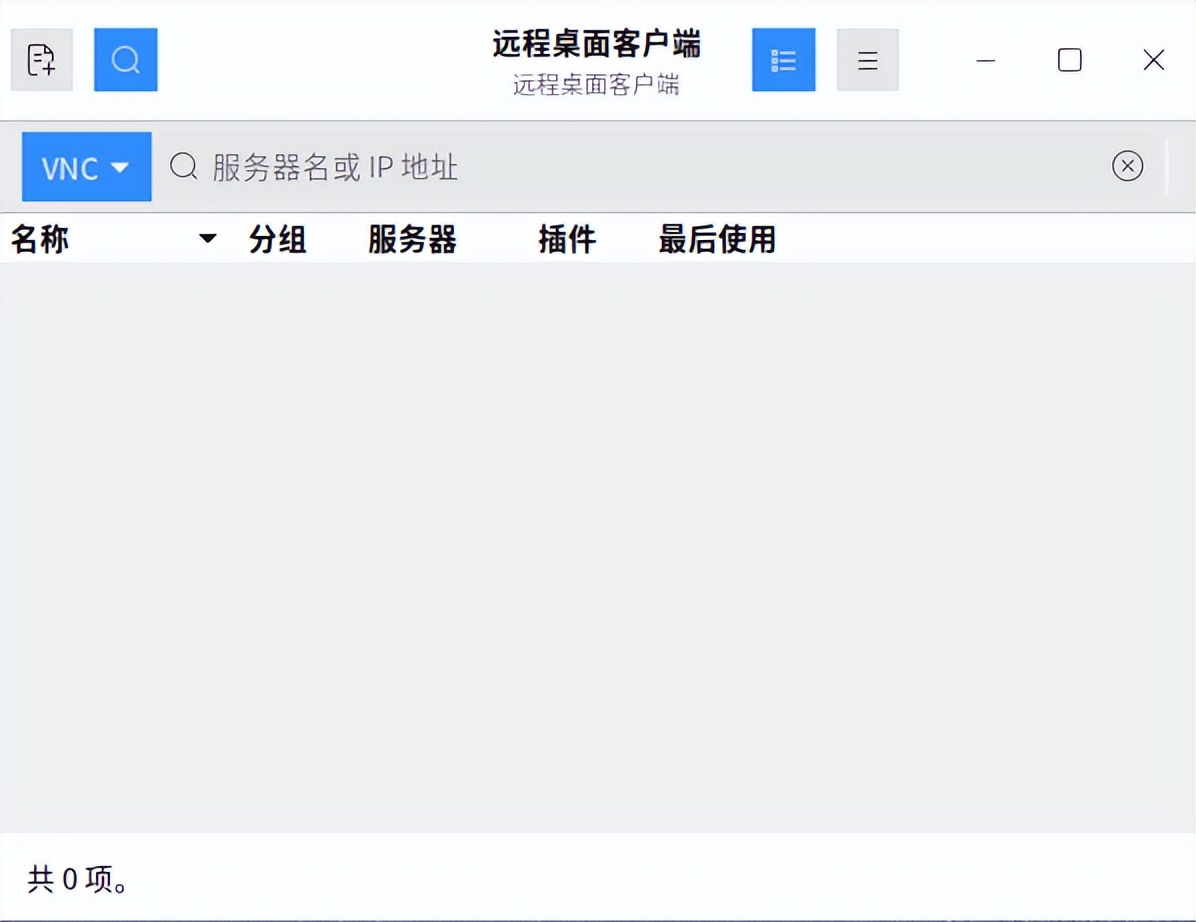Screen dimensions: 1196x922
Task: Close the remote desktop client window
Action: 1153,60
